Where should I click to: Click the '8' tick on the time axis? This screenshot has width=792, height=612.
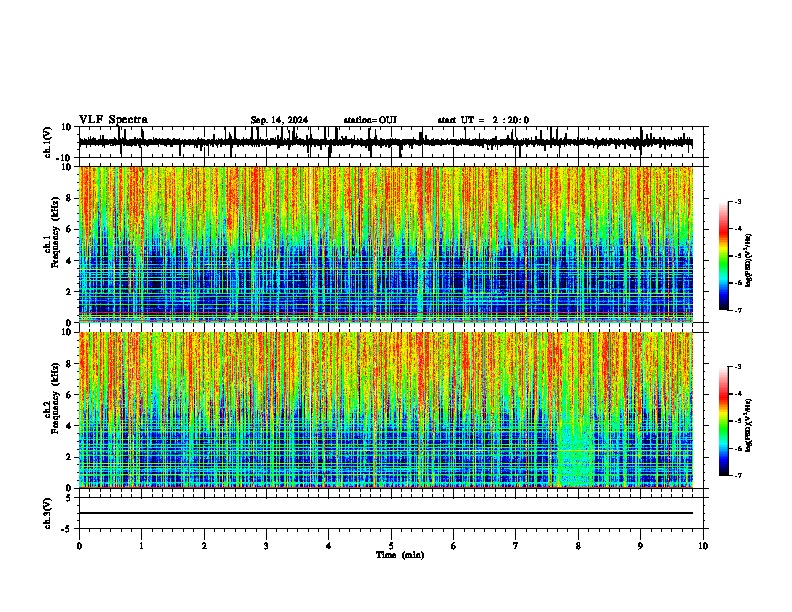point(578,546)
